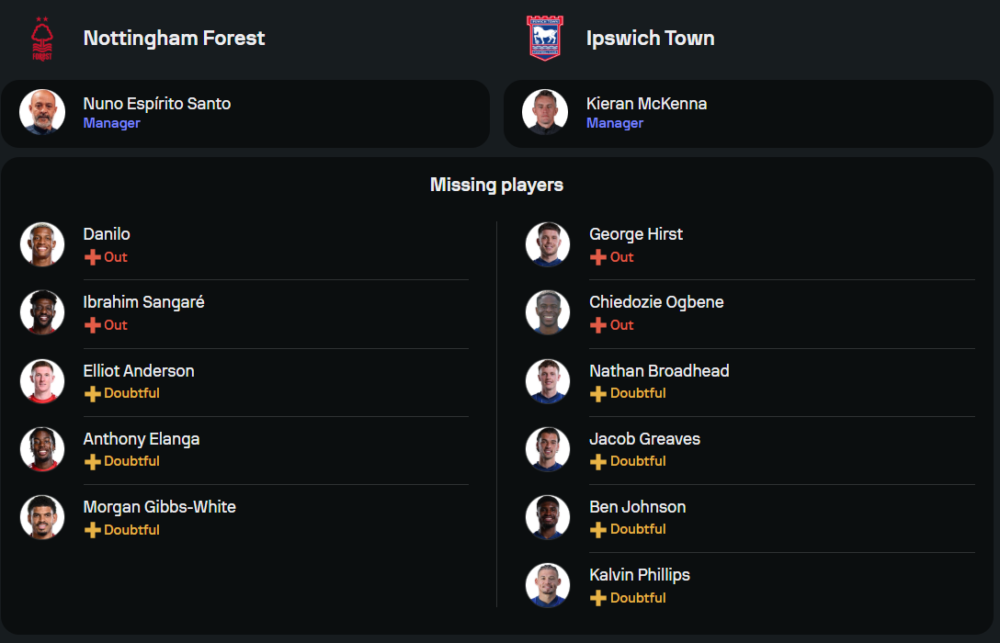Open the Nottingham Forest team name link
Image resolution: width=1000 pixels, height=643 pixels.
pos(174,38)
